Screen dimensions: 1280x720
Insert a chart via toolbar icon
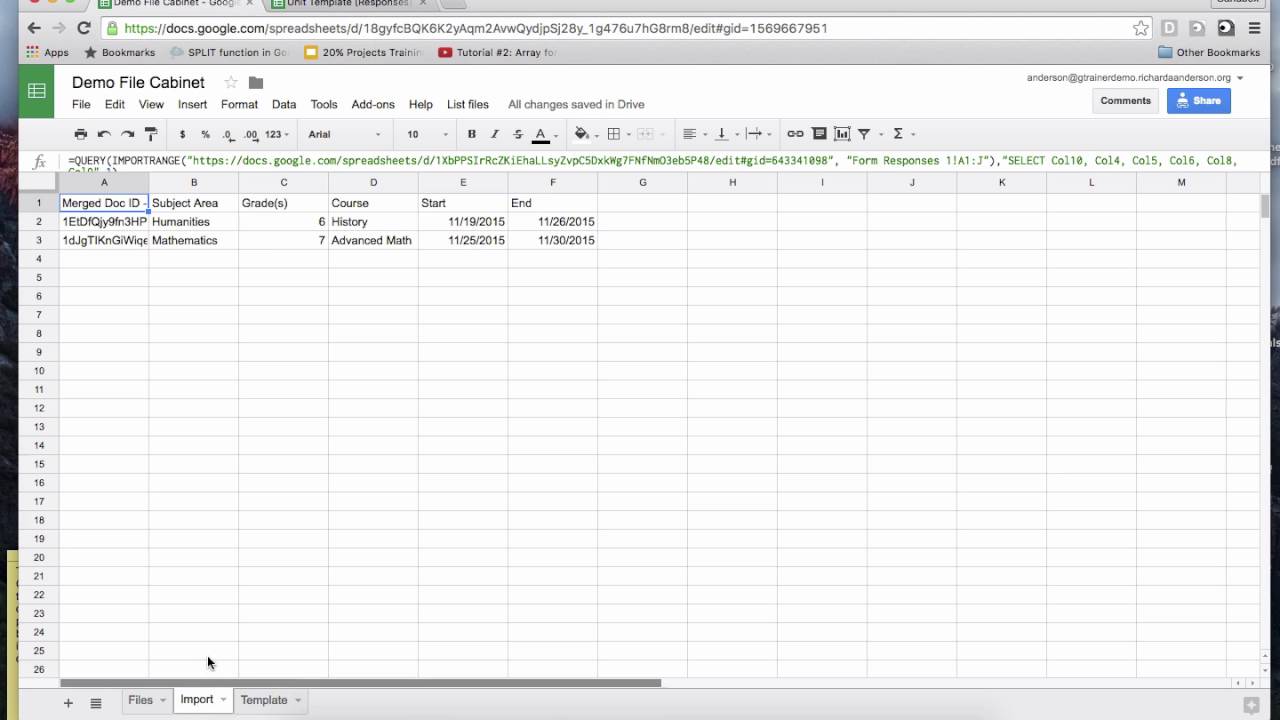click(842, 134)
